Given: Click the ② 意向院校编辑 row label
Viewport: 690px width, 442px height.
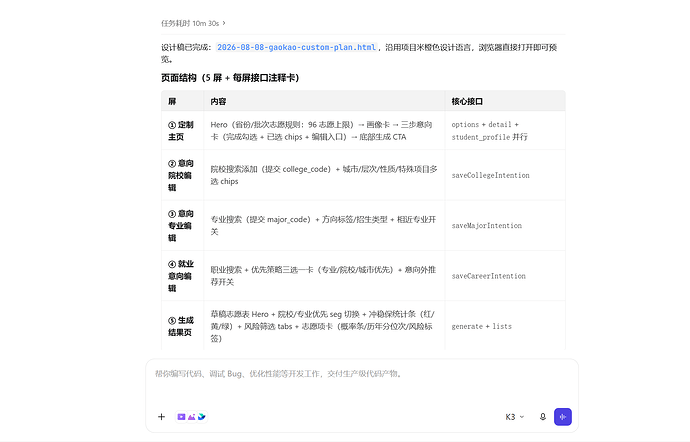Looking at the screenshot, I should [x=181, y=175].
